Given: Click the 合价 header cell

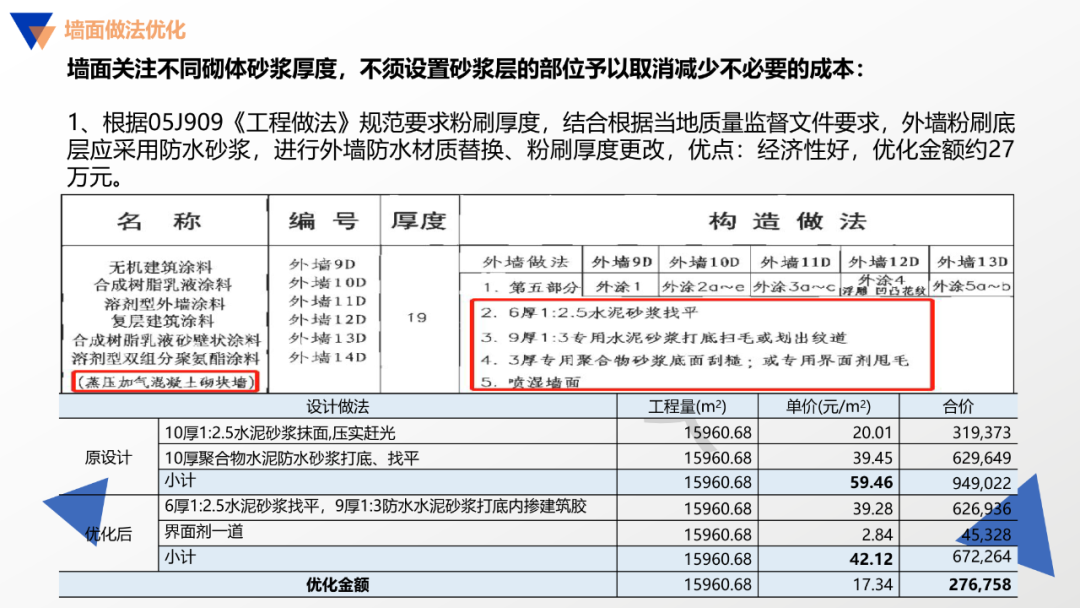Looking at the screenshot, I should pyautogui.click(x=958, y=407).
